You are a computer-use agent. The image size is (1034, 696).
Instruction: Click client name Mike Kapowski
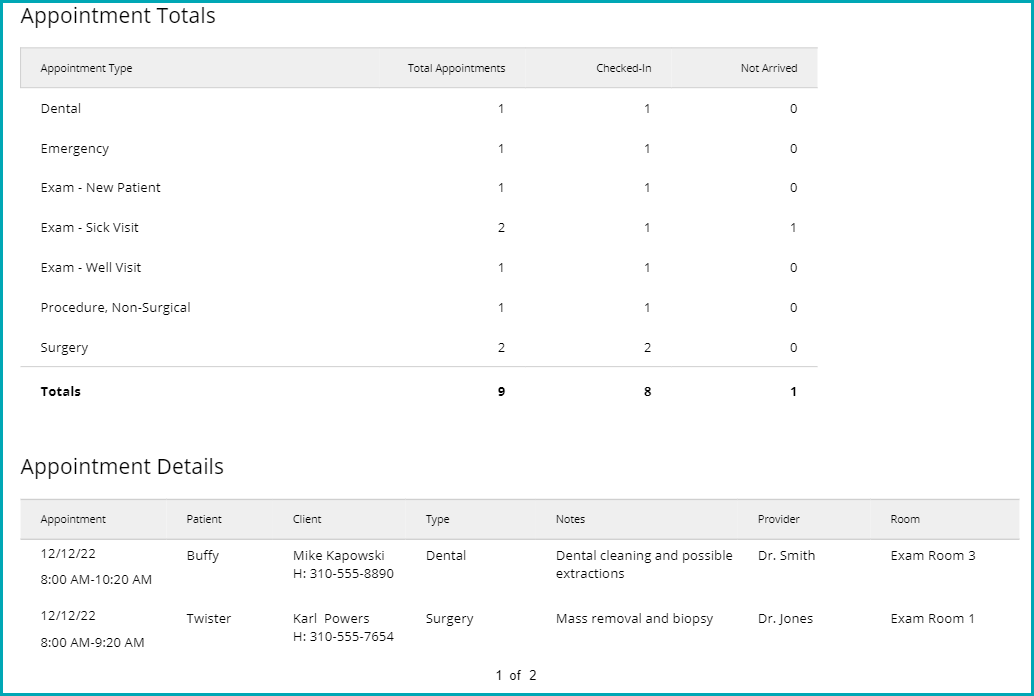338,556
